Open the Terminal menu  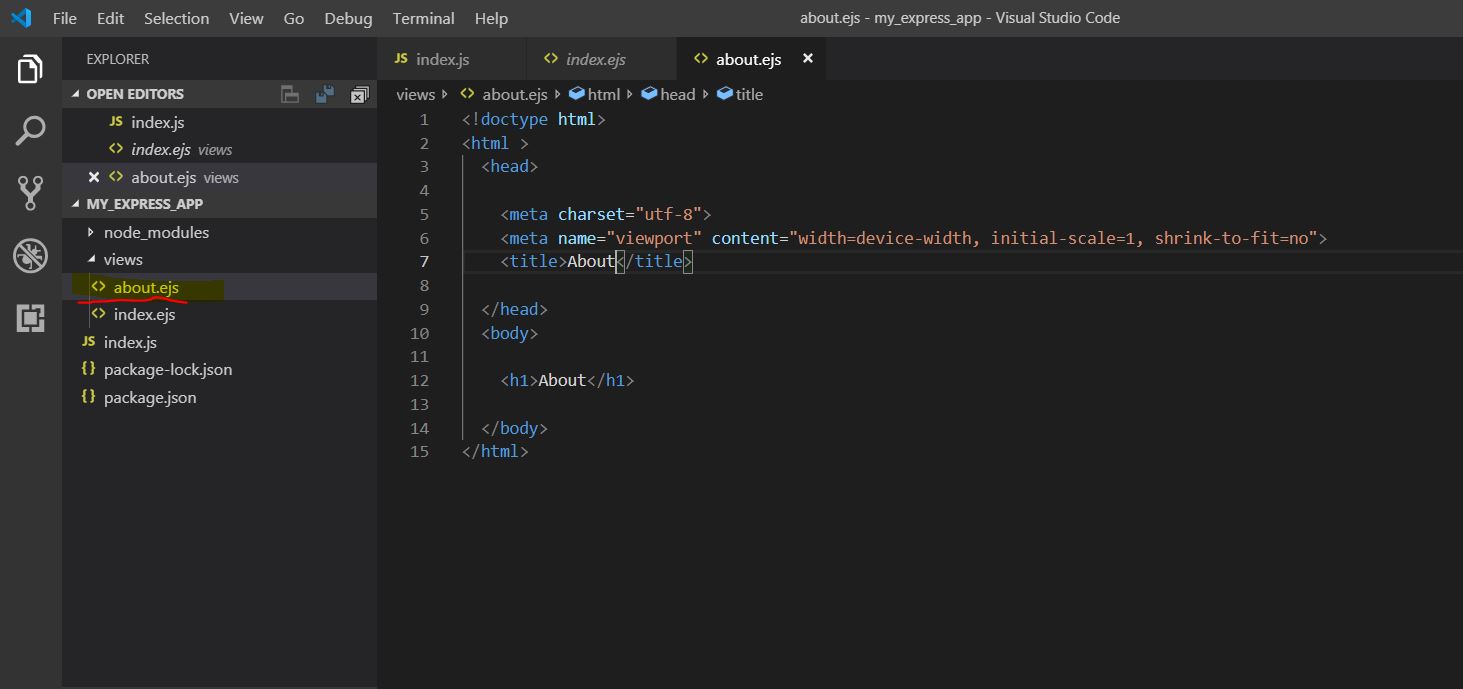tap(423, 18)
